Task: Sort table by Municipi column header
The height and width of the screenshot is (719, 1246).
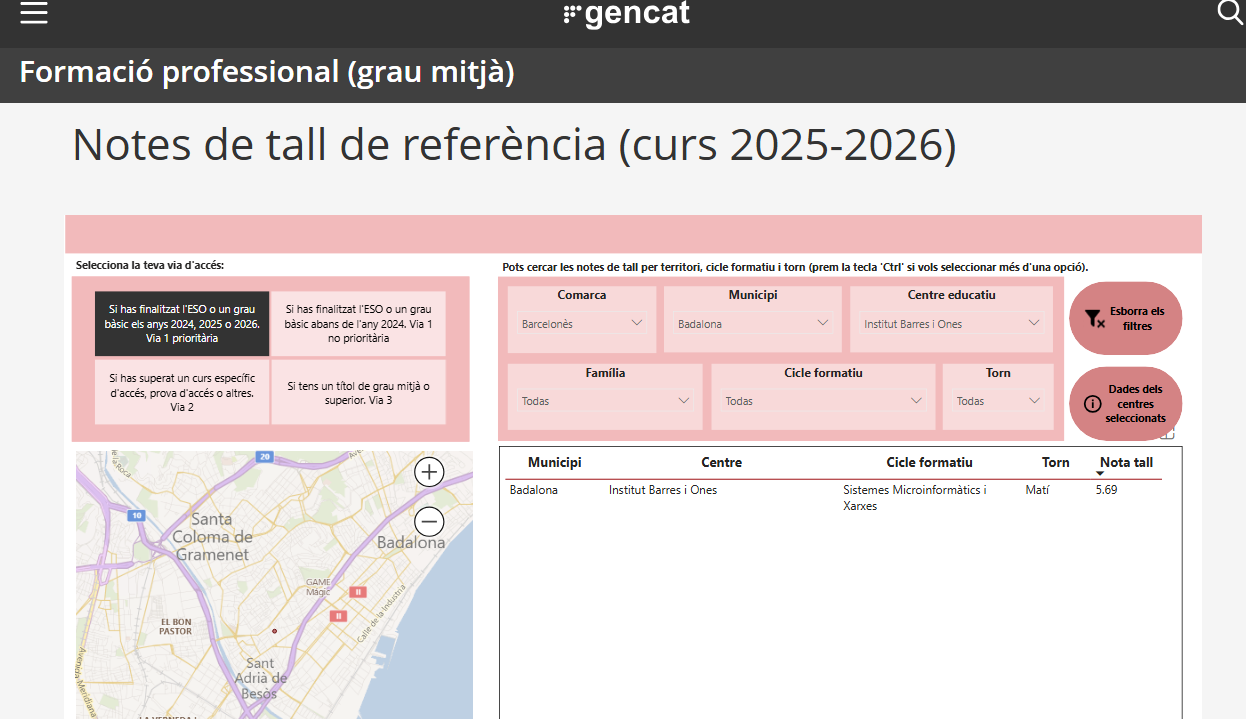Action: (x=554, y=462)
